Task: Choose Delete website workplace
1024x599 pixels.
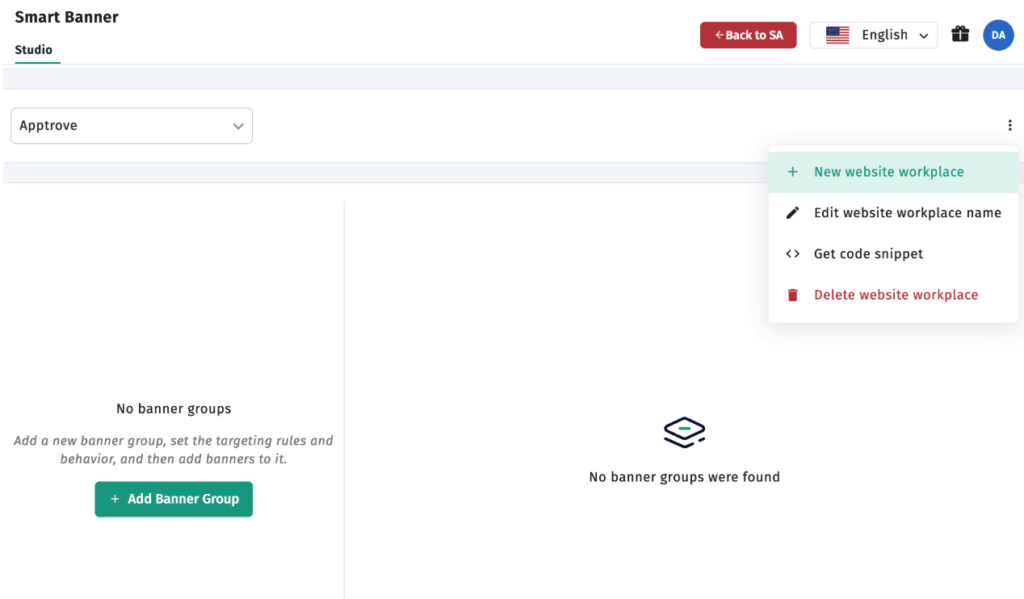Action: click(893, 295)
